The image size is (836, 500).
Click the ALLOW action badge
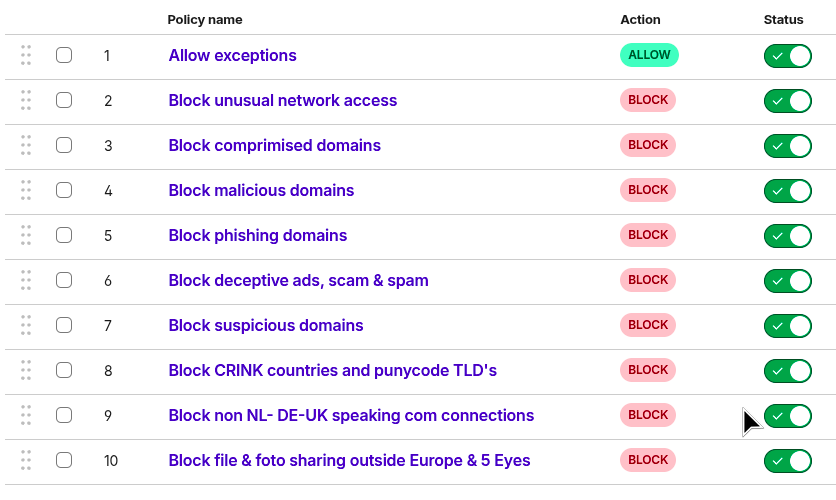tap(649, 55)
